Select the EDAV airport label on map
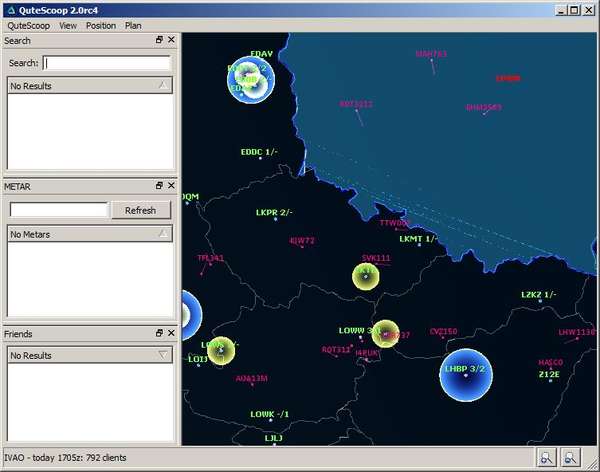This screenshot has height=472, width=600. click(x=261, y=54)
